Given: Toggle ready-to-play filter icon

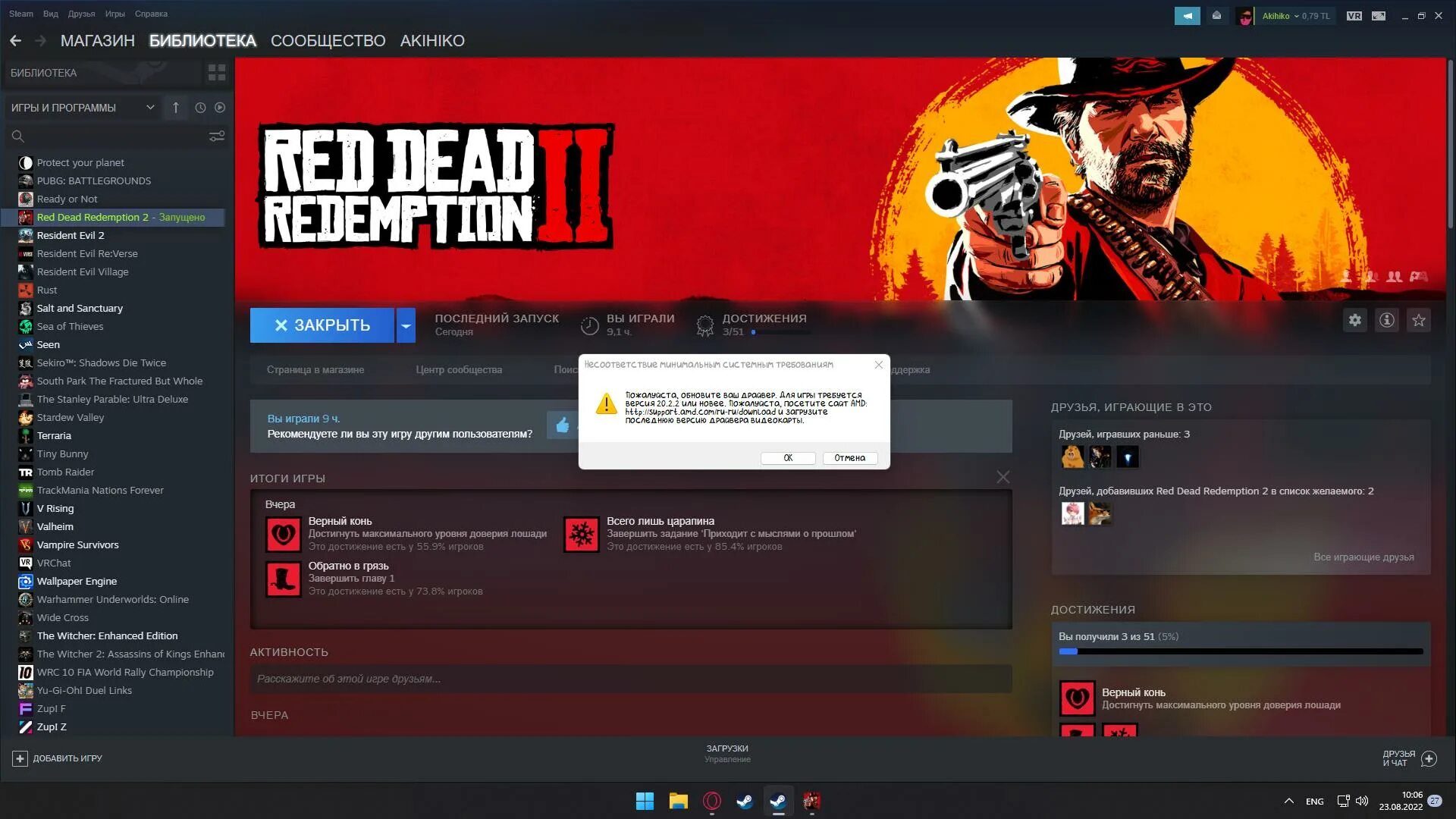Looking at the screenshot, I should point(220,108).
